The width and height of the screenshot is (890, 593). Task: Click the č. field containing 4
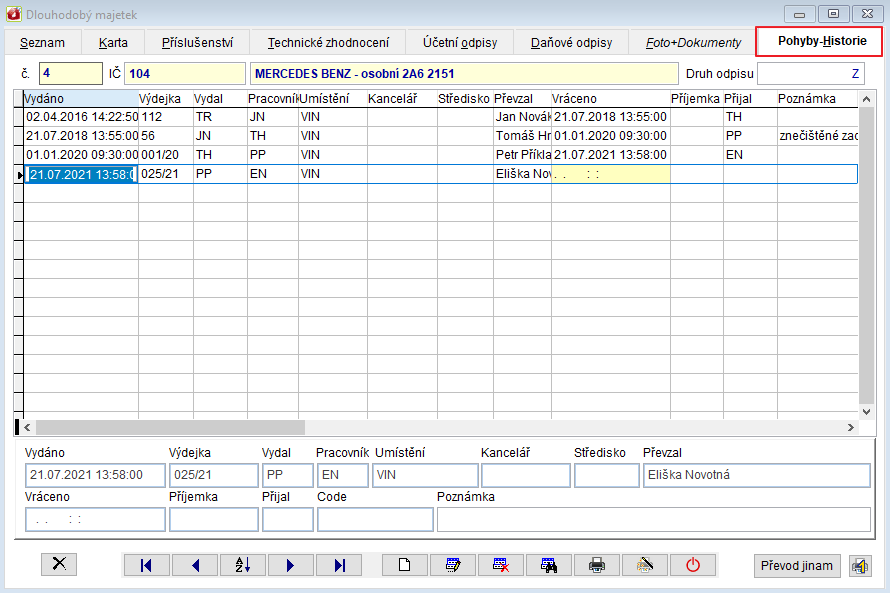pyautogui.click(x=71, y=74)
